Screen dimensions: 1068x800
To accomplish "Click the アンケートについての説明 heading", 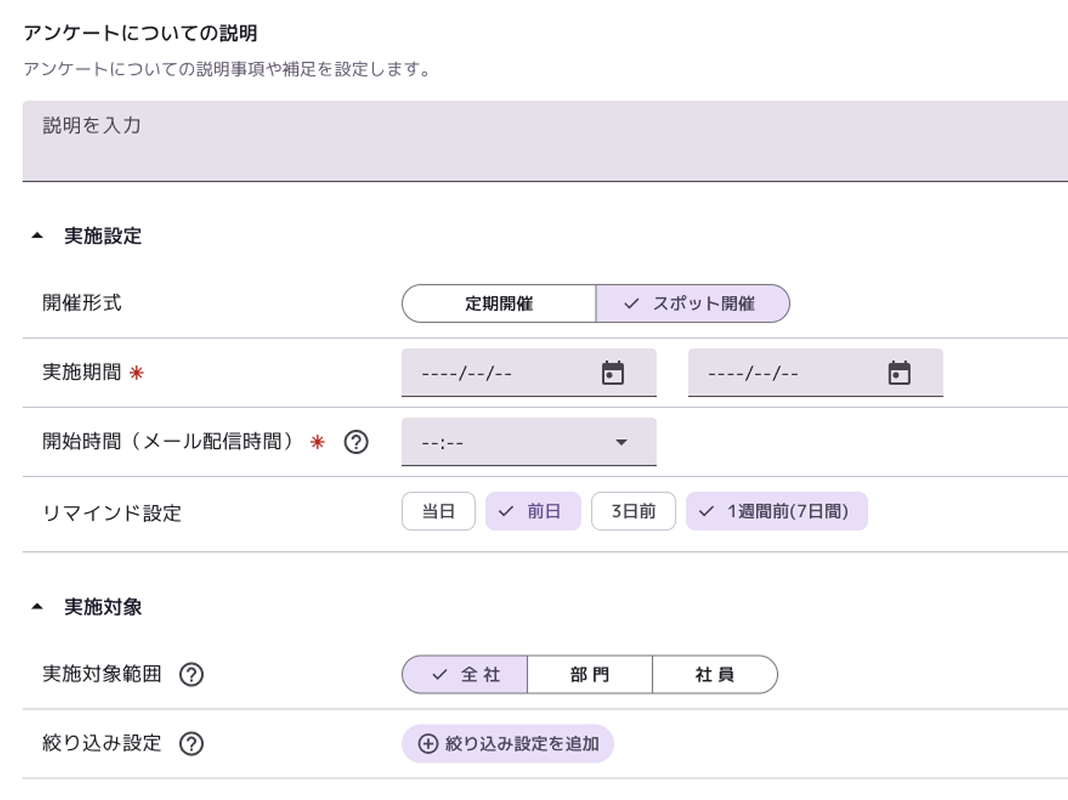I will [x=140, y=33].
